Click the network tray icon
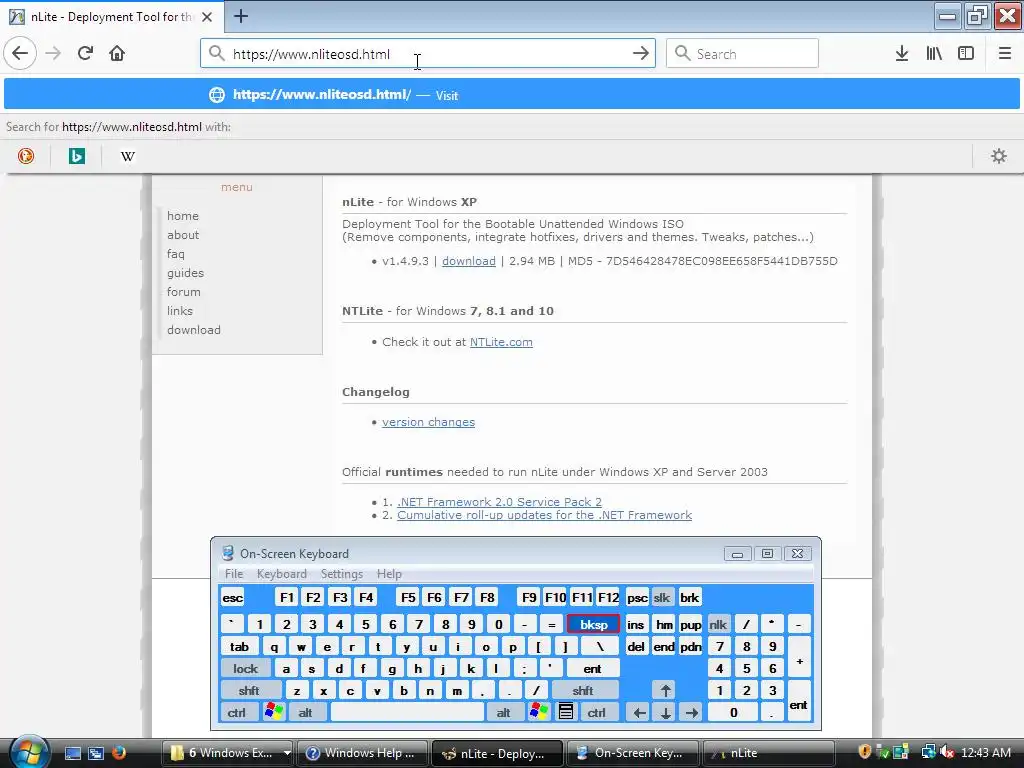The height and width of the screenshot is (768, 1024). pos(927,752)
